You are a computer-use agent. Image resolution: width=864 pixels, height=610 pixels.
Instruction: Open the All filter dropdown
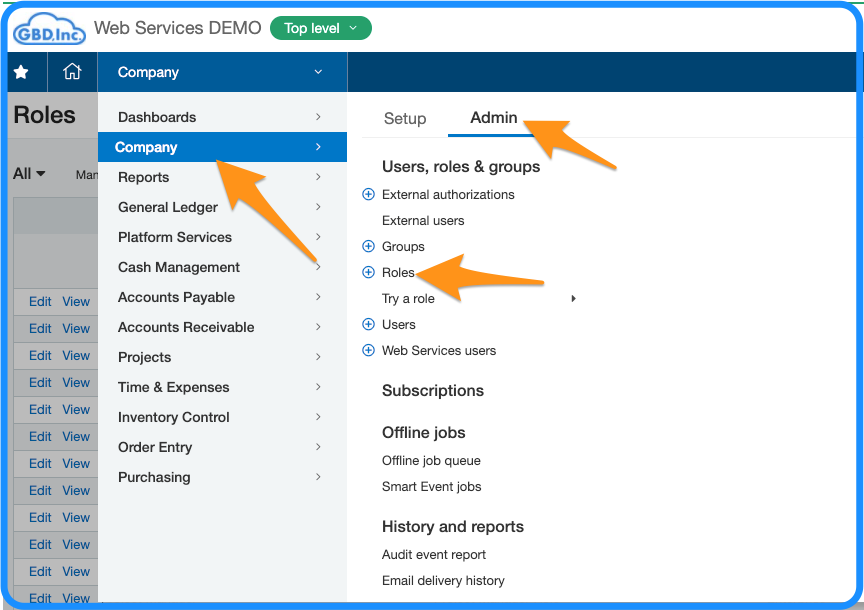coord(29,174)
